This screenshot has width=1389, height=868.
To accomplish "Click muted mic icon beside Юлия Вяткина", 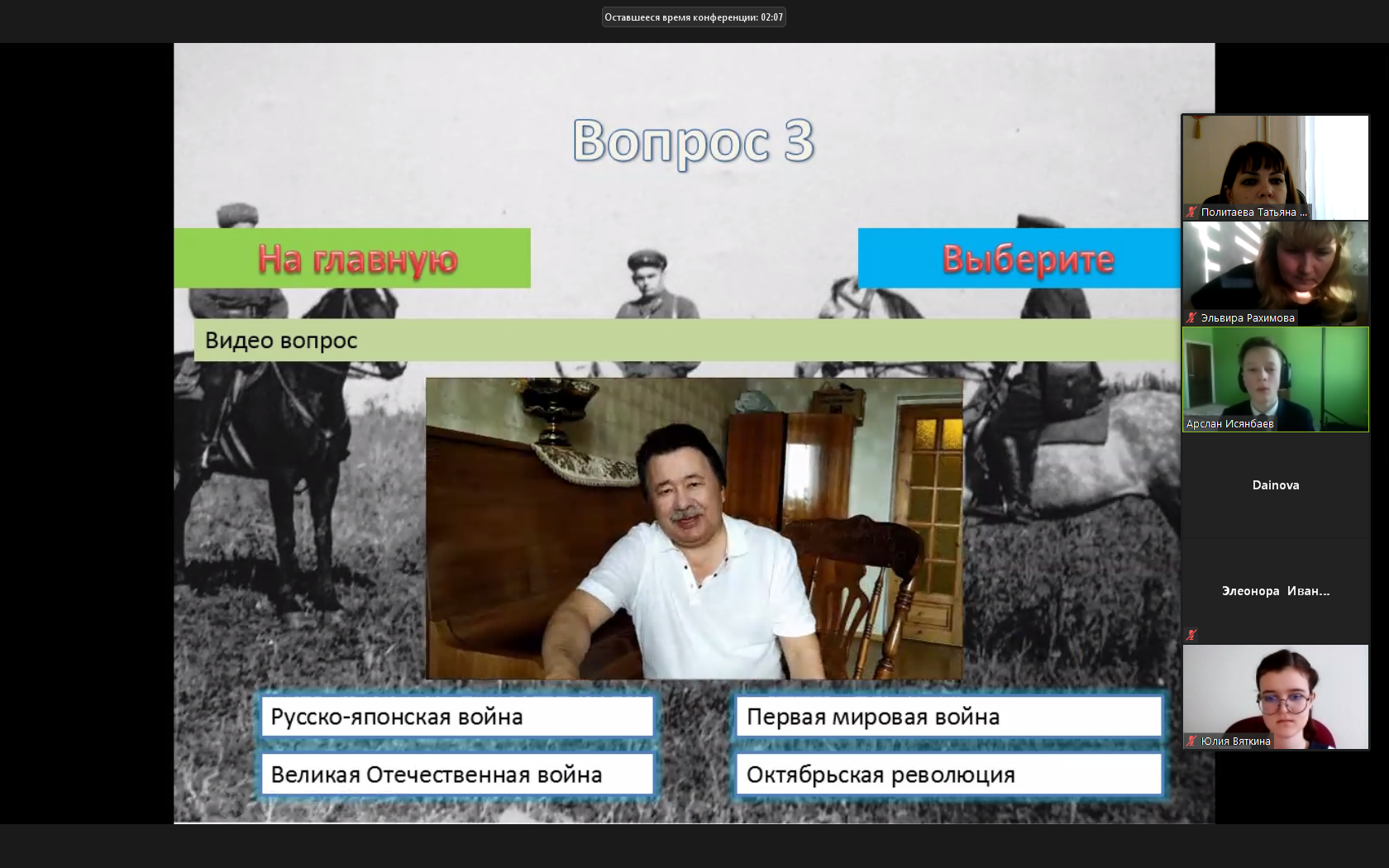I will coord(1191,742).
